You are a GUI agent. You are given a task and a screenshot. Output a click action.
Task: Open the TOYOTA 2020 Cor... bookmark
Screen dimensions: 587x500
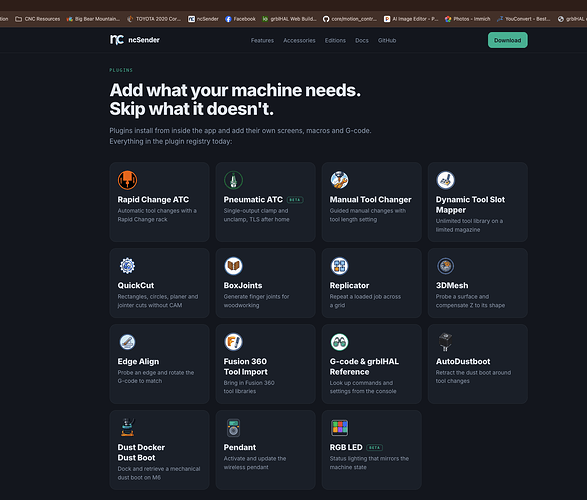154,19
